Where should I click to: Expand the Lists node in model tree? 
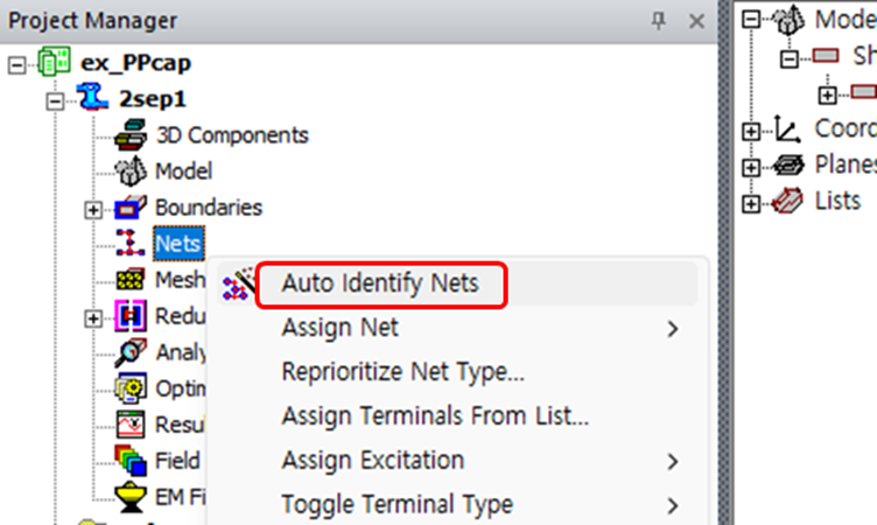750,202
